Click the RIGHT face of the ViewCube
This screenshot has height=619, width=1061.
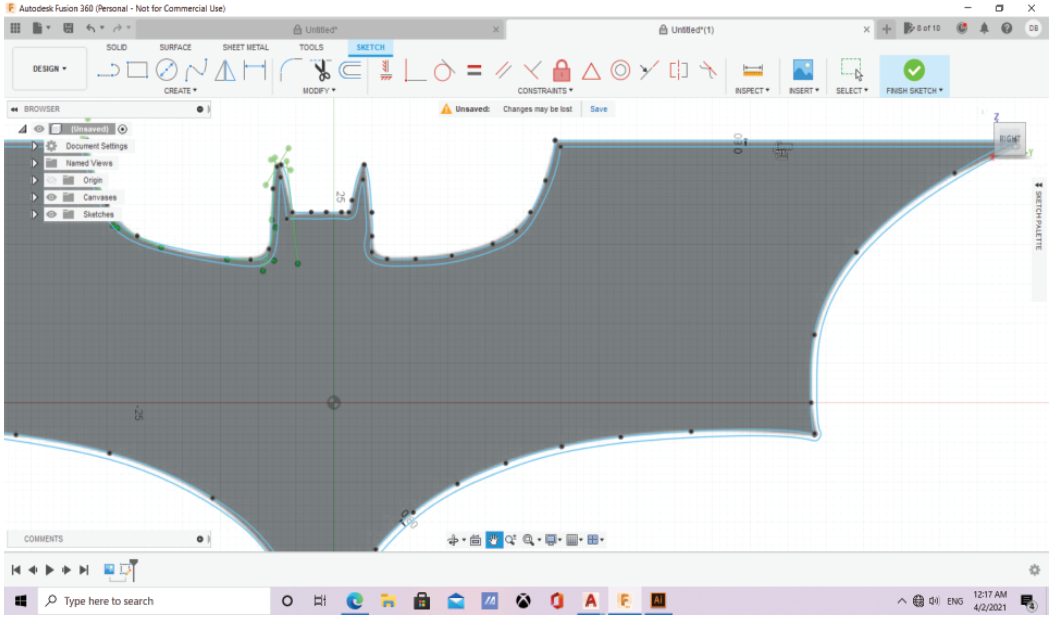pos(1010,139)
